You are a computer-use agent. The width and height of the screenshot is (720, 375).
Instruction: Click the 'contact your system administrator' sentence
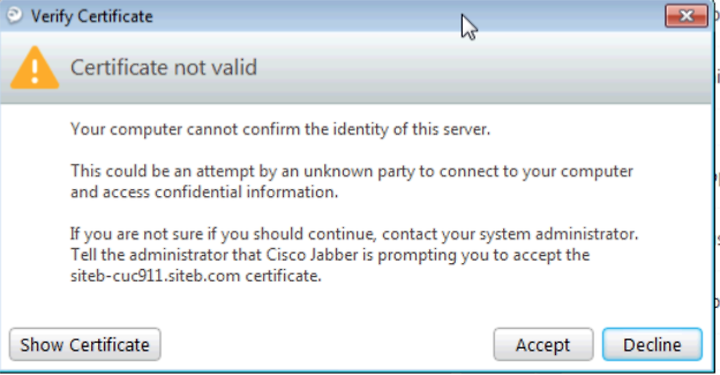[x=354, y=234]
